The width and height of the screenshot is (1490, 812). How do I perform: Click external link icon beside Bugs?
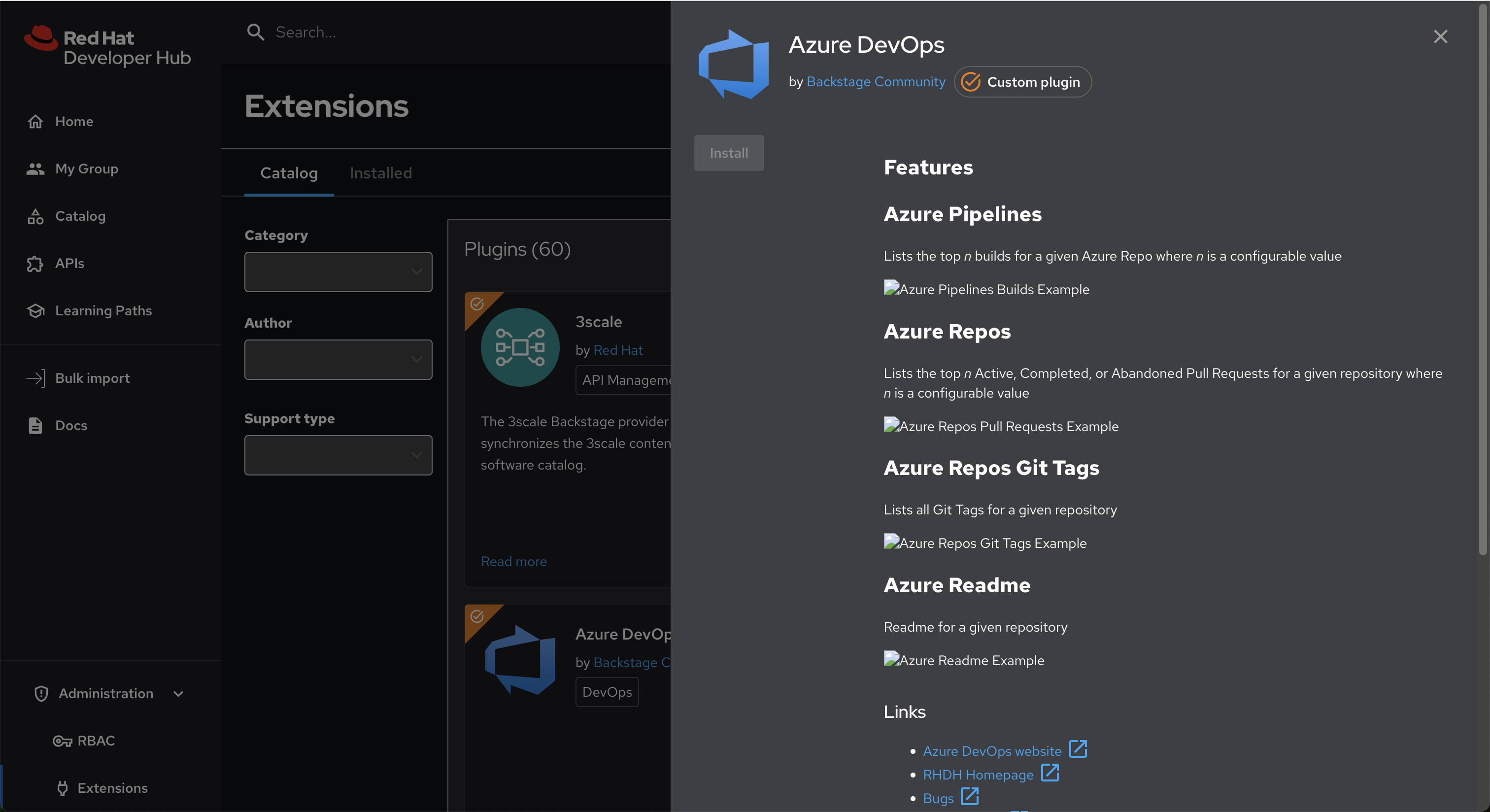[969, 797]
